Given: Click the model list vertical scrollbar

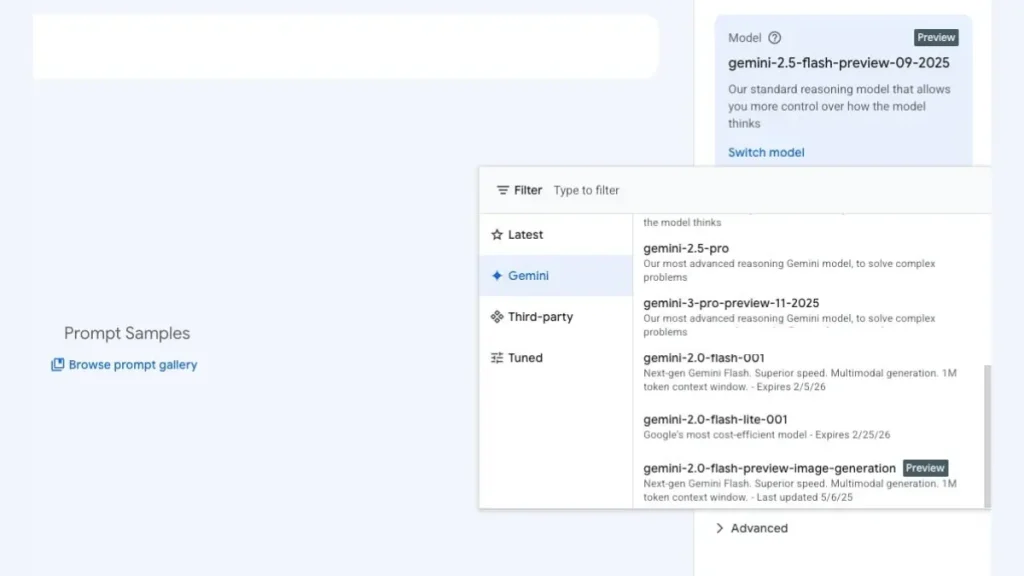Looking at the screenshot, I should 985,435.
